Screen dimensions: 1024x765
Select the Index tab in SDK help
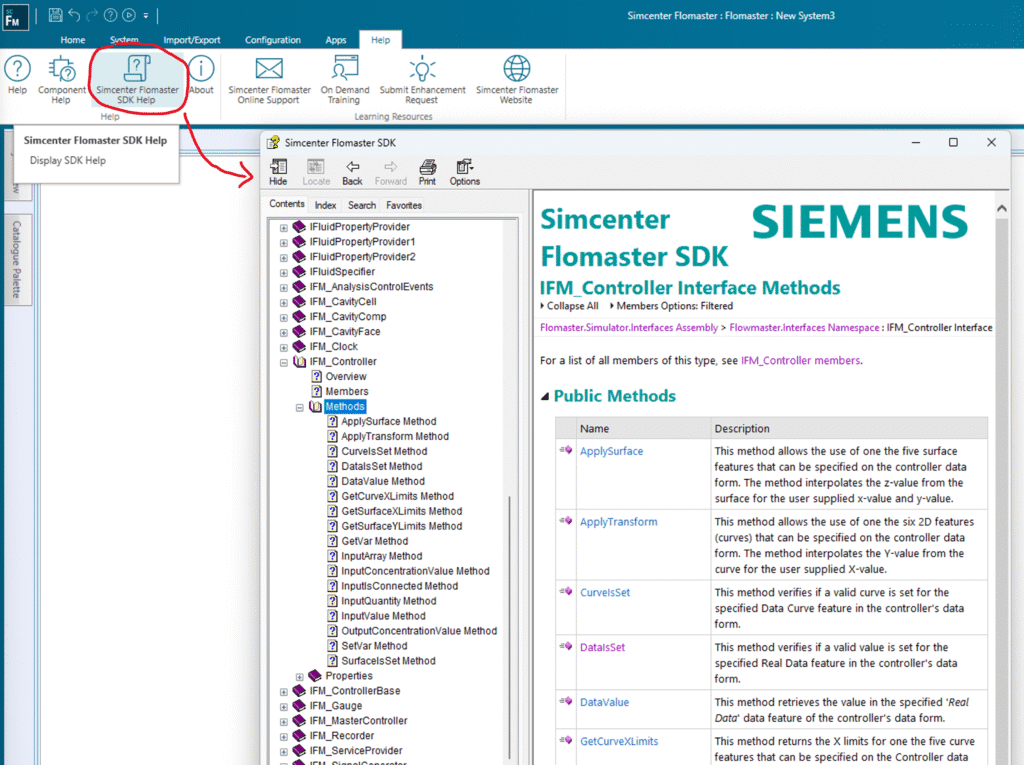325,205
